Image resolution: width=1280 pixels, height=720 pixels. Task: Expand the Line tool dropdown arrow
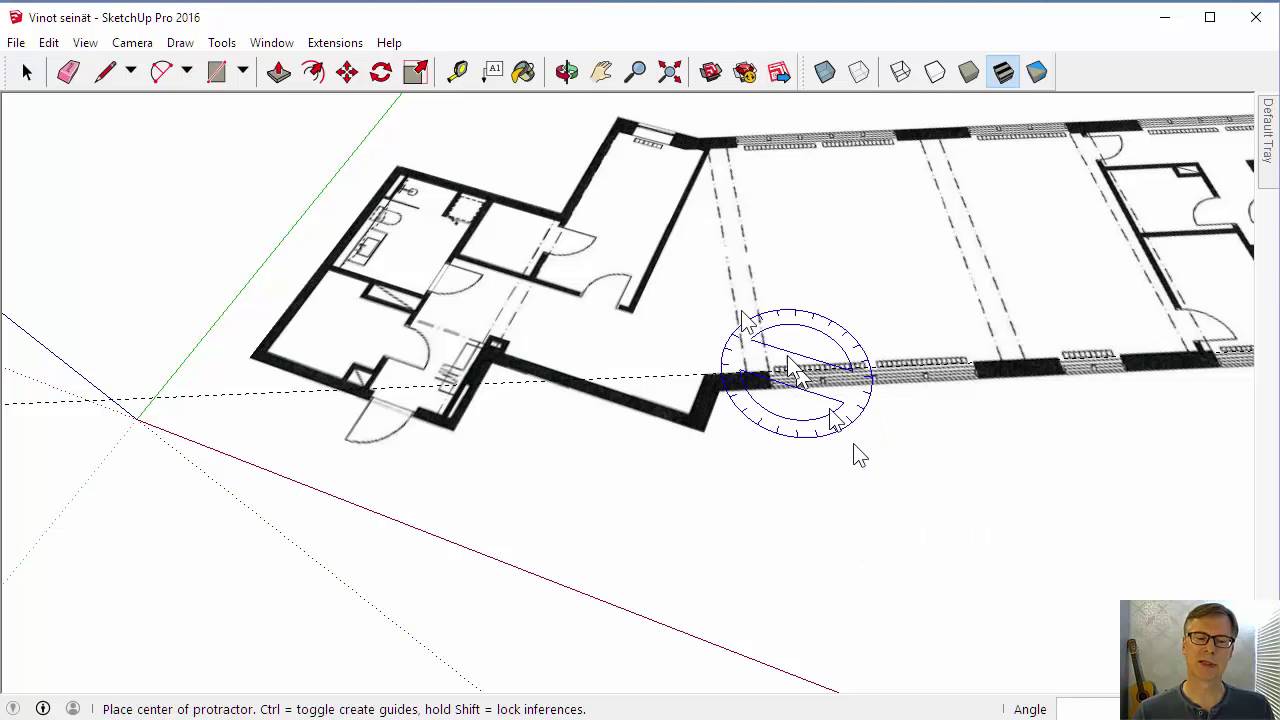[130, 72]
